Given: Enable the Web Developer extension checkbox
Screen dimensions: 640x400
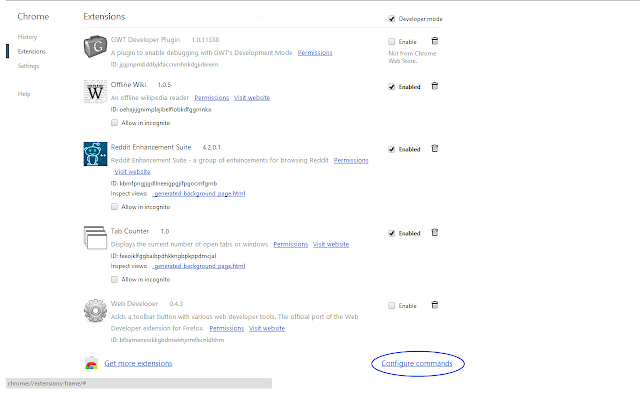Looking at the screenshot, I should click(391, 306).
